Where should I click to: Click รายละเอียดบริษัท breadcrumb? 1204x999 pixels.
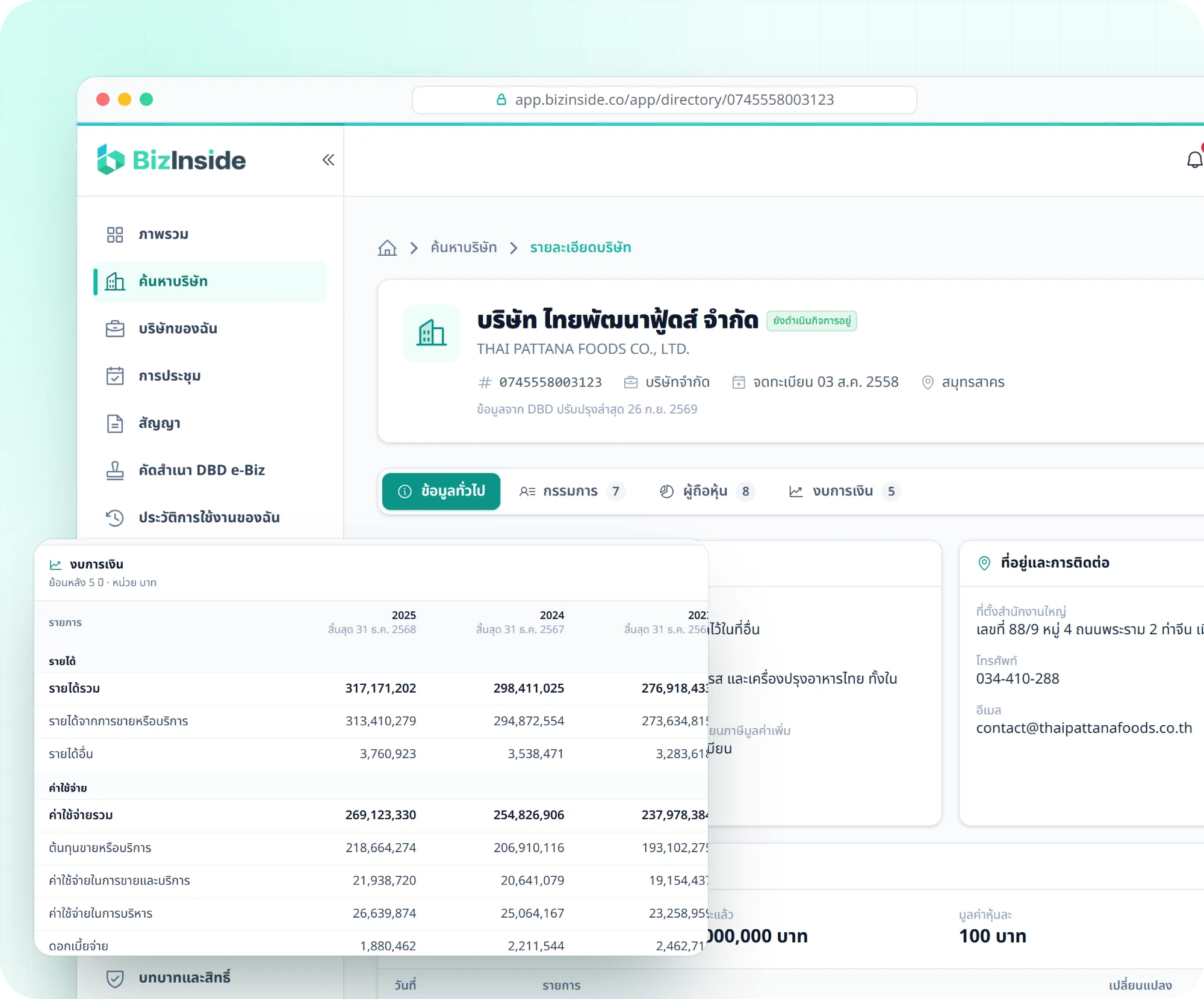580,248
